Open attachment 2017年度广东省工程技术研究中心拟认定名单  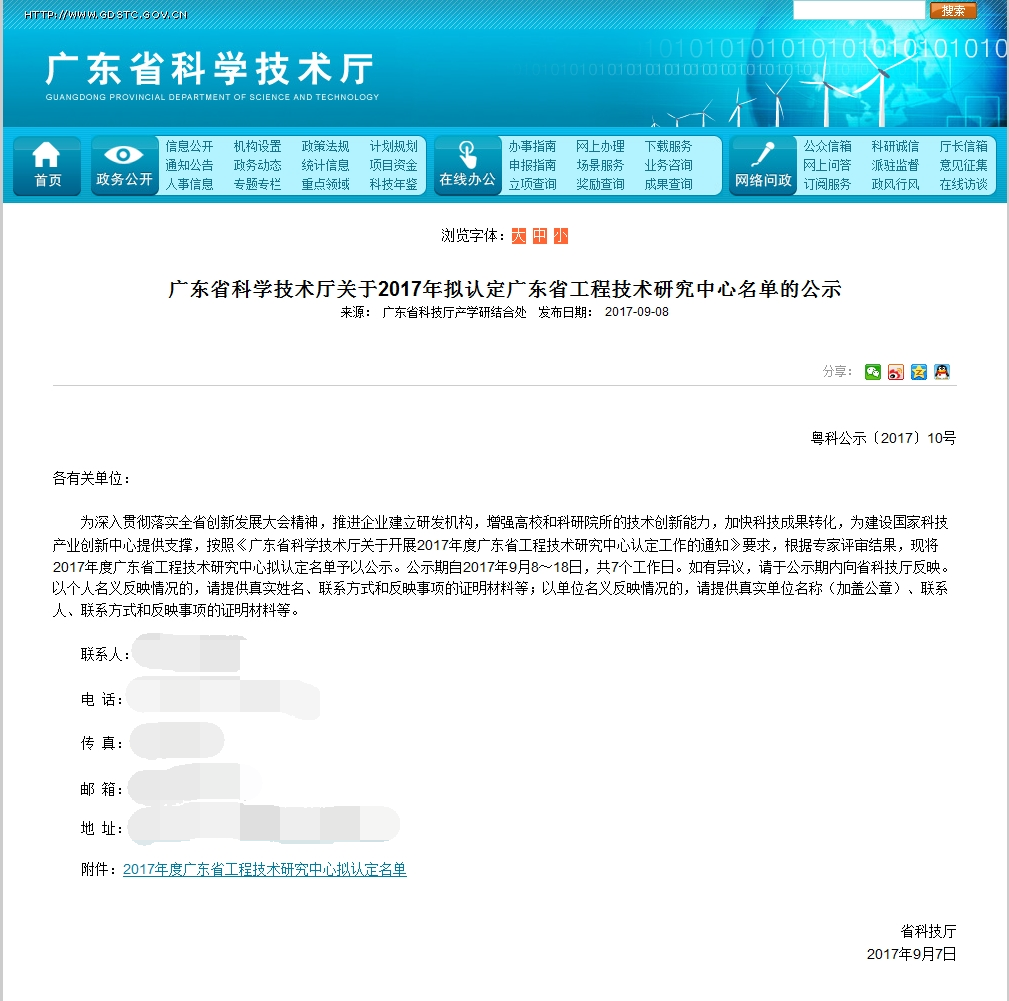pos(264,870)
